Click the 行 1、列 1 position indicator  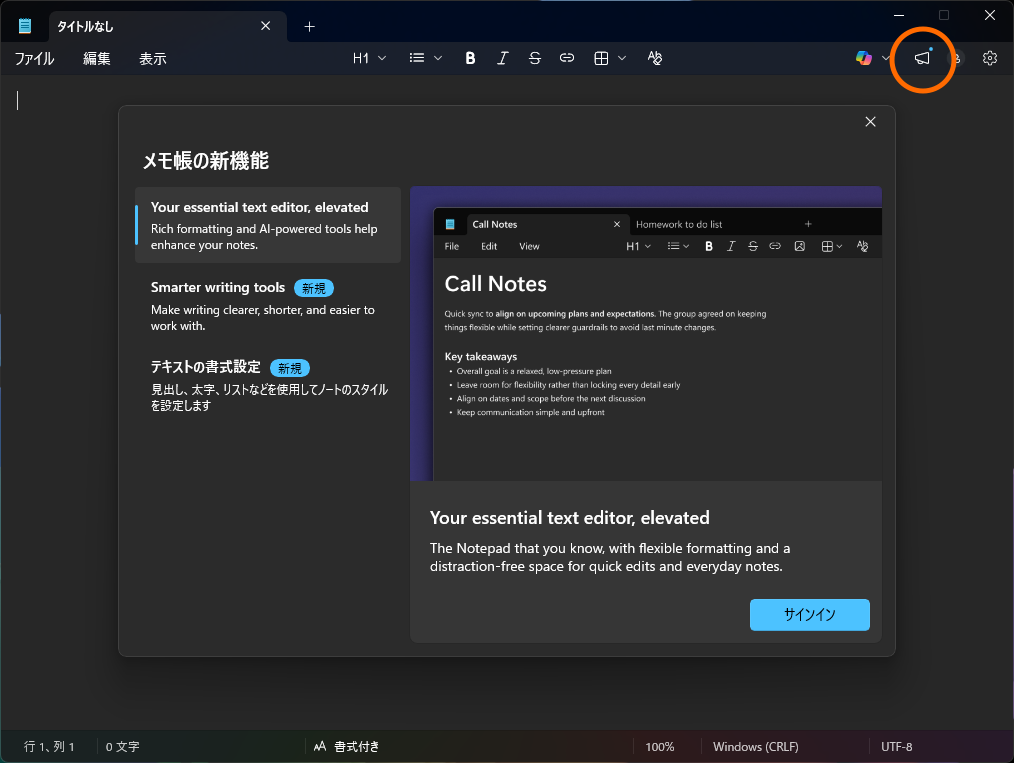coord(49,747)
